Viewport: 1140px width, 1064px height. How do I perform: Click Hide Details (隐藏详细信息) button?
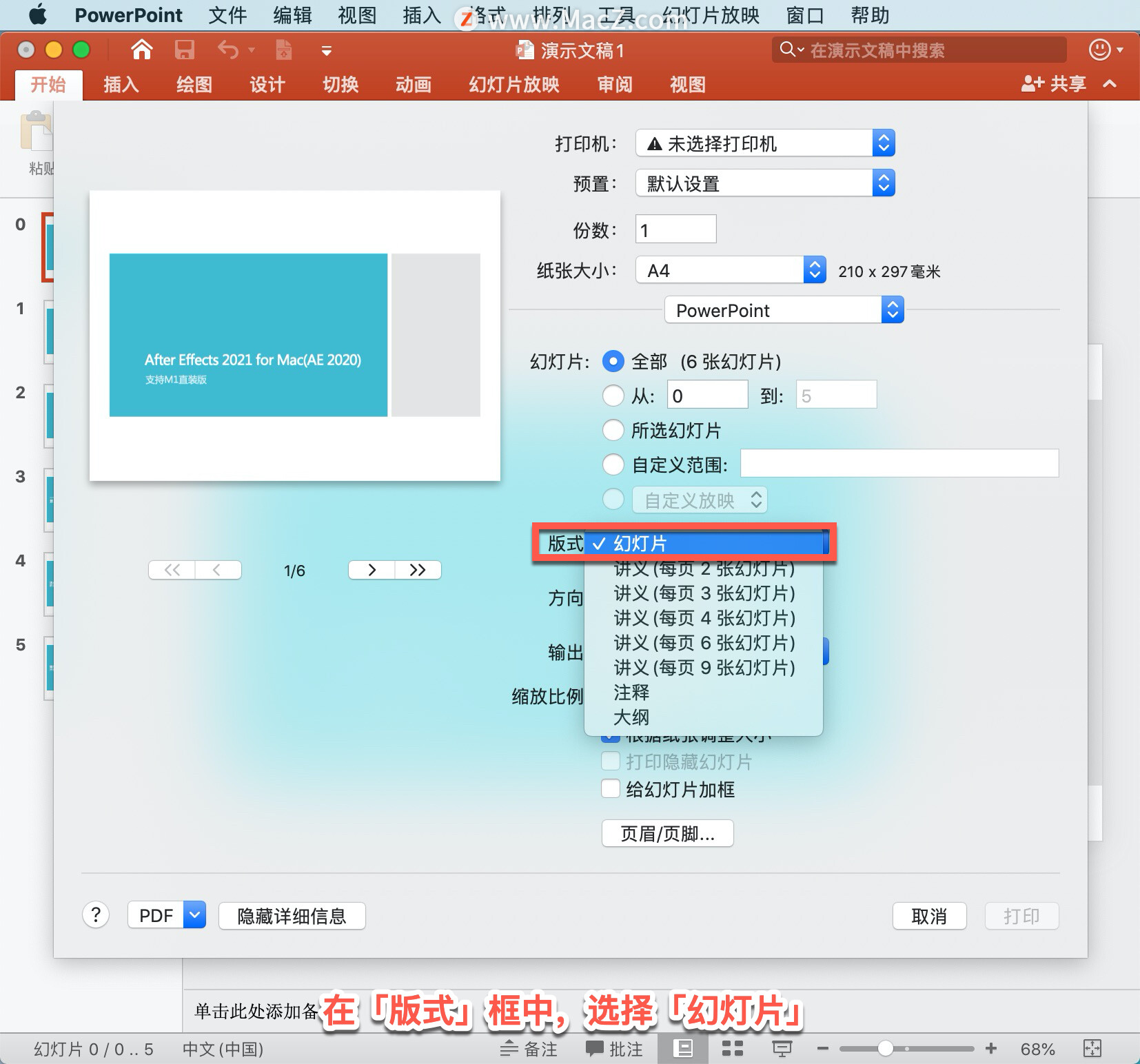coord(292,916)
